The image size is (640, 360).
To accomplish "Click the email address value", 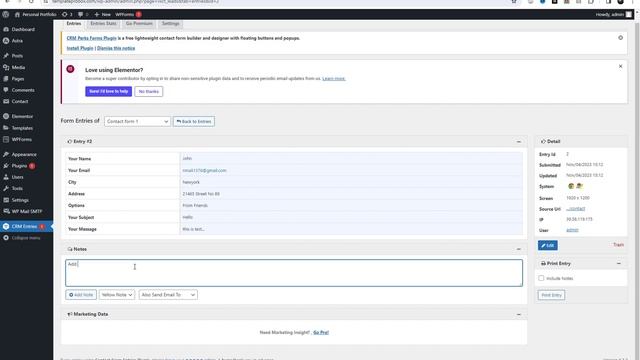I will coord(204,171).
